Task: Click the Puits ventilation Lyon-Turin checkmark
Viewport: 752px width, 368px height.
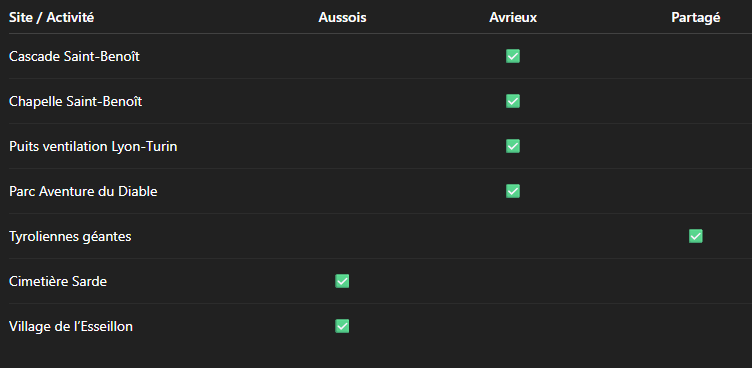Action: 513,146
